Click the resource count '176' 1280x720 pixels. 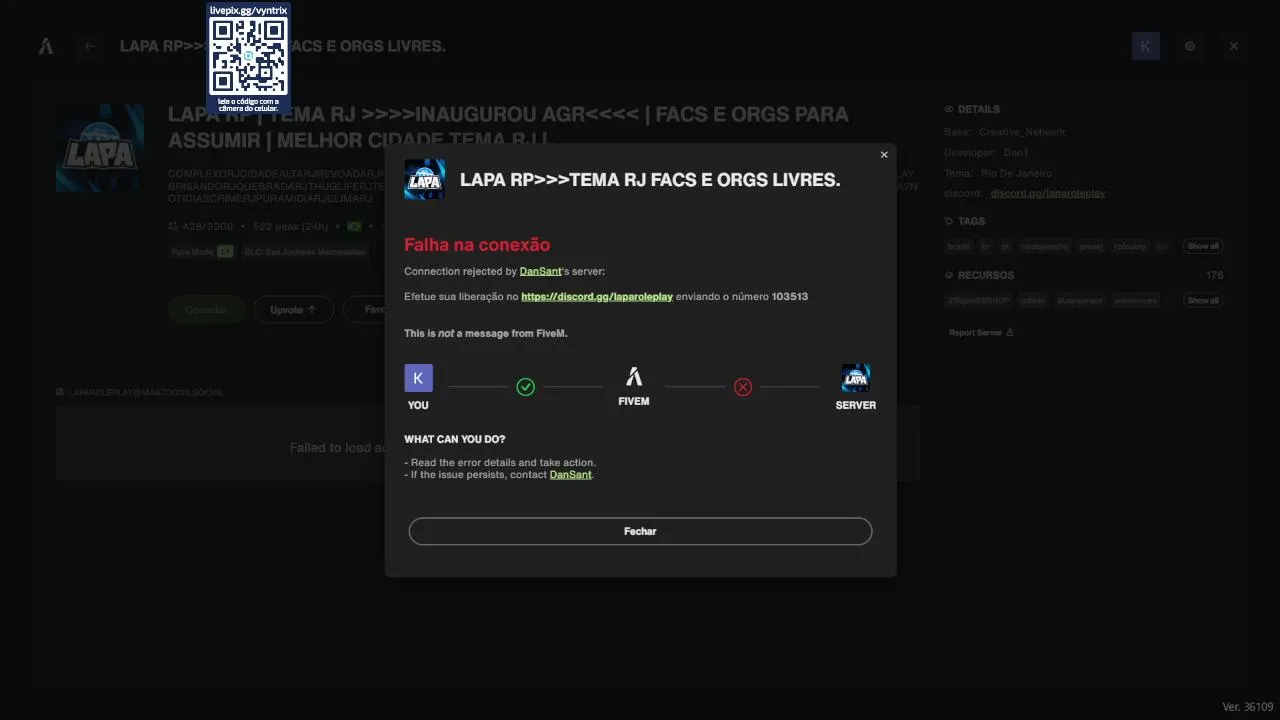[1215, 275]
